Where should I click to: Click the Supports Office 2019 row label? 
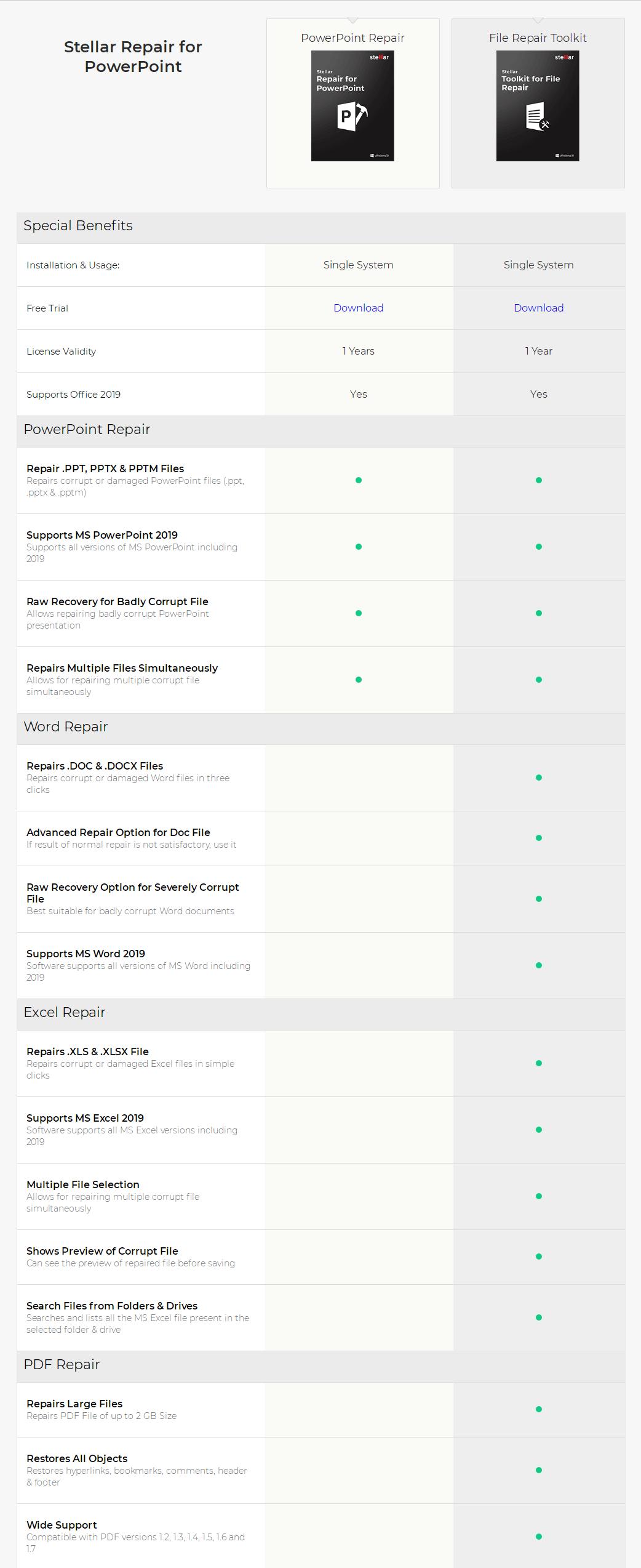74,395
